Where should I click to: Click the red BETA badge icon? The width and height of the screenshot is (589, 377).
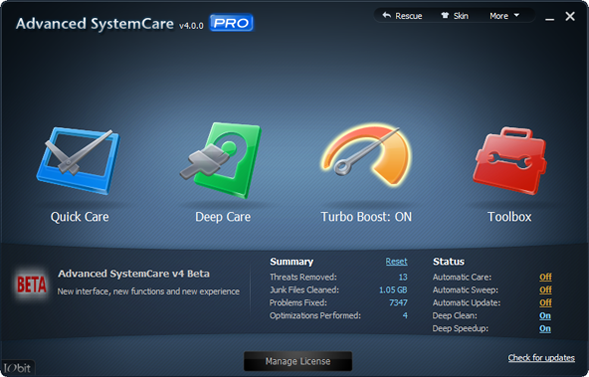click(x=32, y=284)
